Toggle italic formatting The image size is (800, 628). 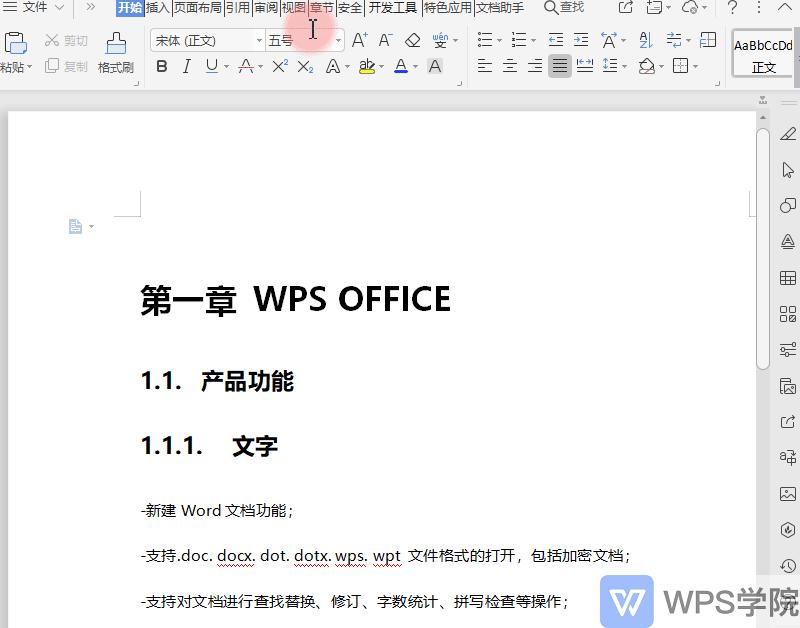[187, 65]
